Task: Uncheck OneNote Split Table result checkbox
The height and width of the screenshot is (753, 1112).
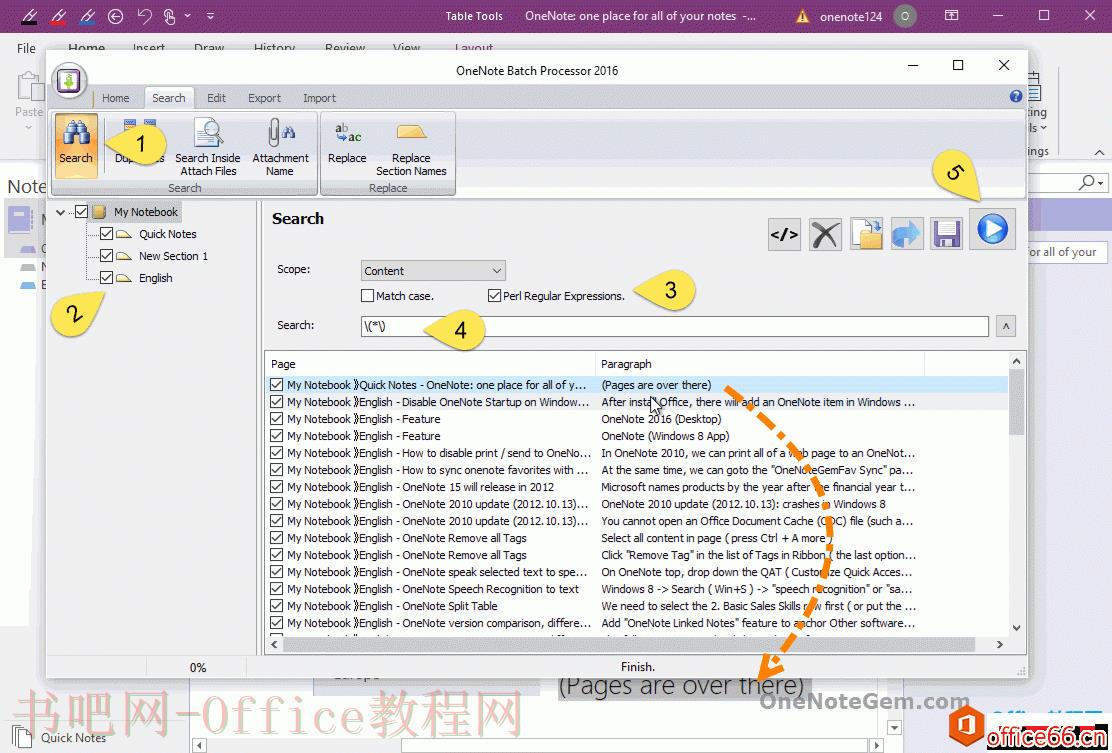Action: [277, 606]
